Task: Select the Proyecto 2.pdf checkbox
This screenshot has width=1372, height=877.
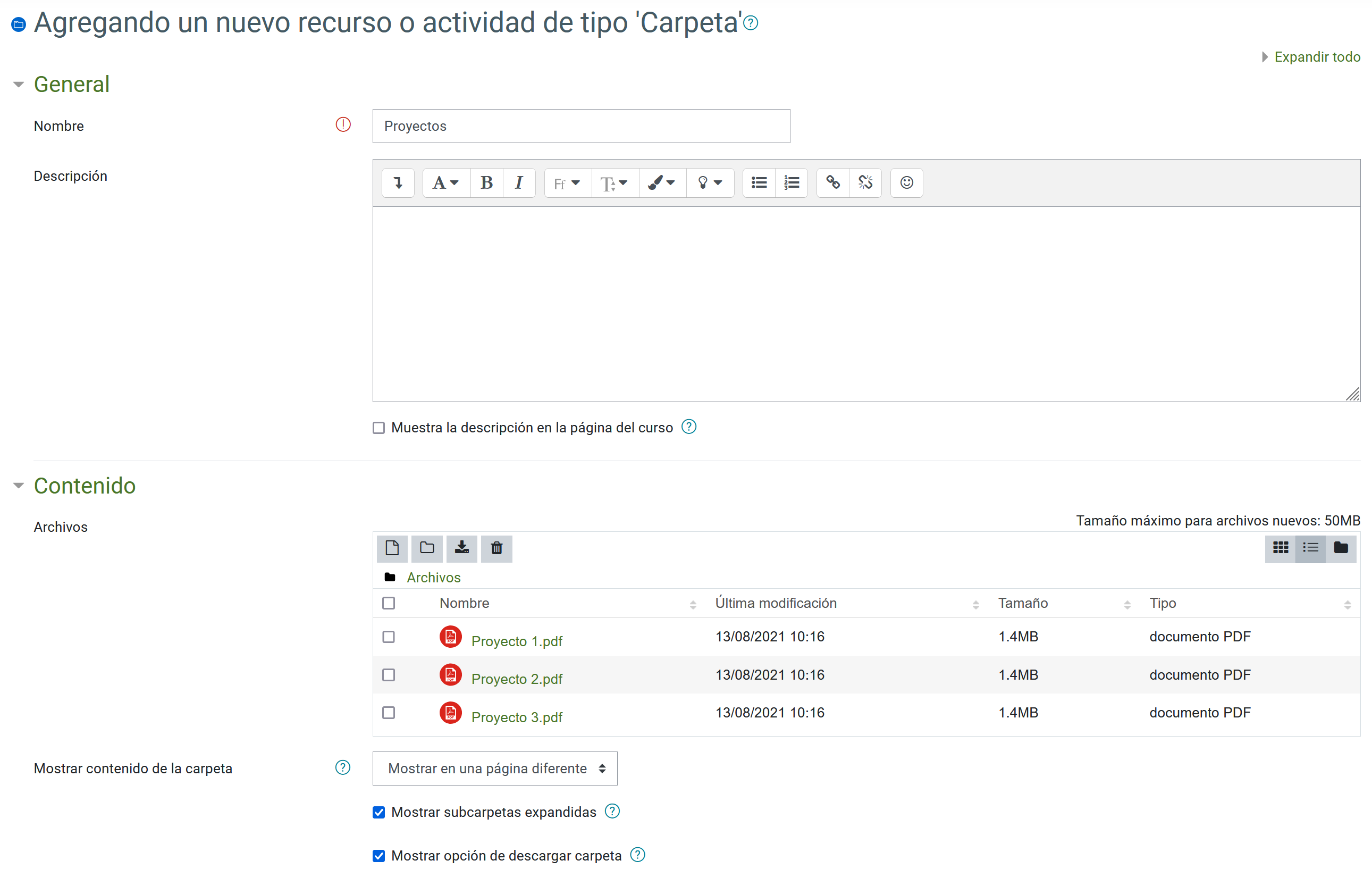Action: click(x=389, y=675)
